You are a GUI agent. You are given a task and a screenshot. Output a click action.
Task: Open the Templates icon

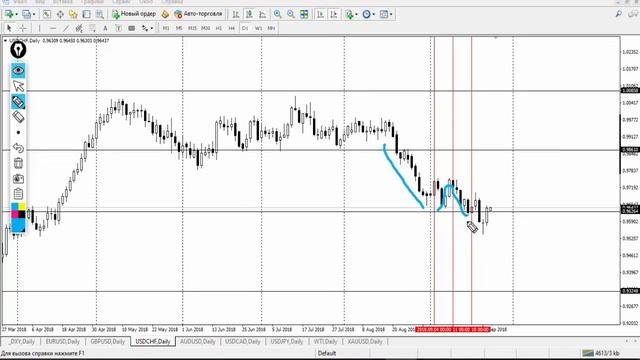(x=384, y=14)
